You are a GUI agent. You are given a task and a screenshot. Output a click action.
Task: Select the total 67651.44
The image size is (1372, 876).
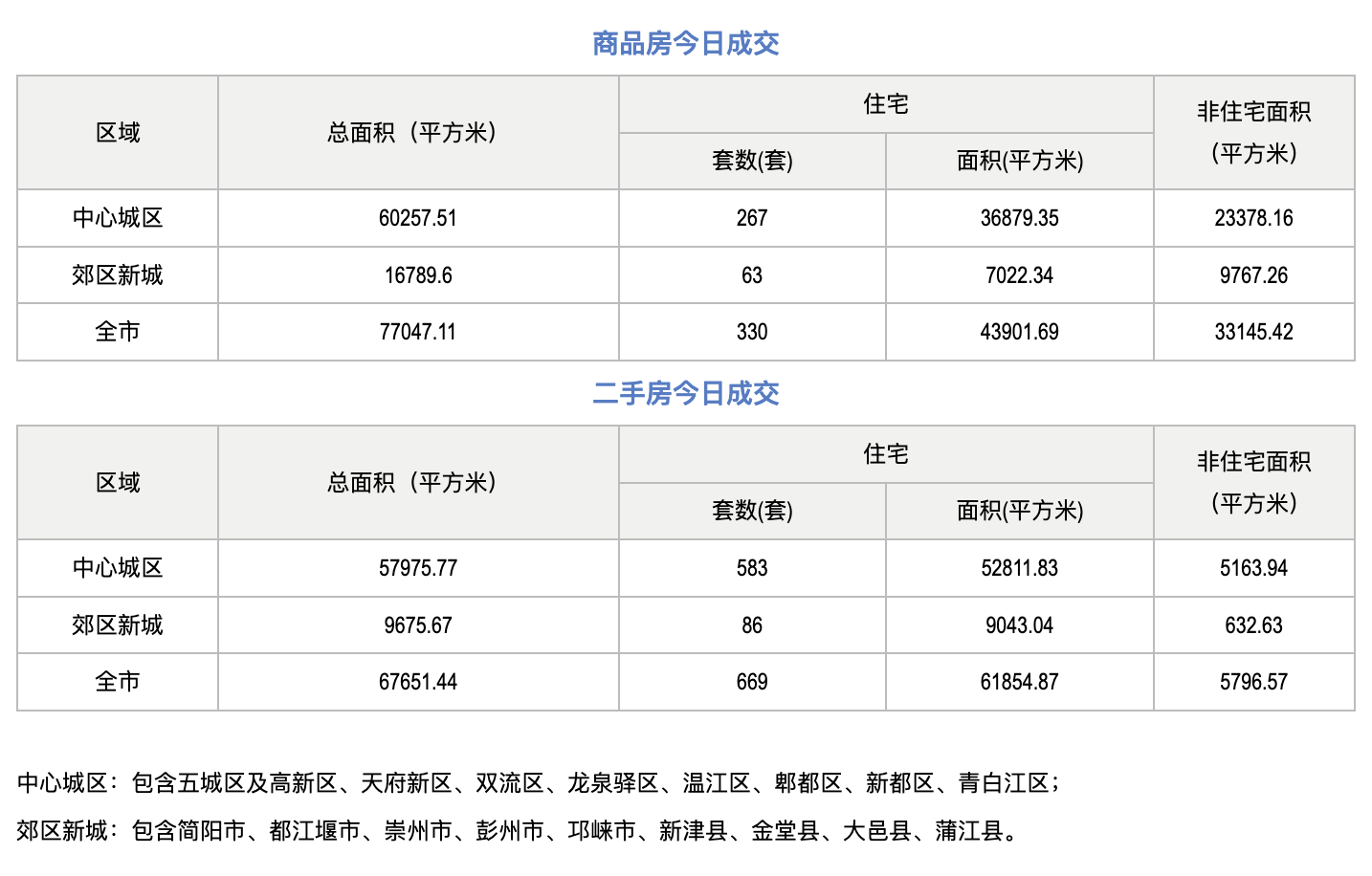(x=418, y=682)
